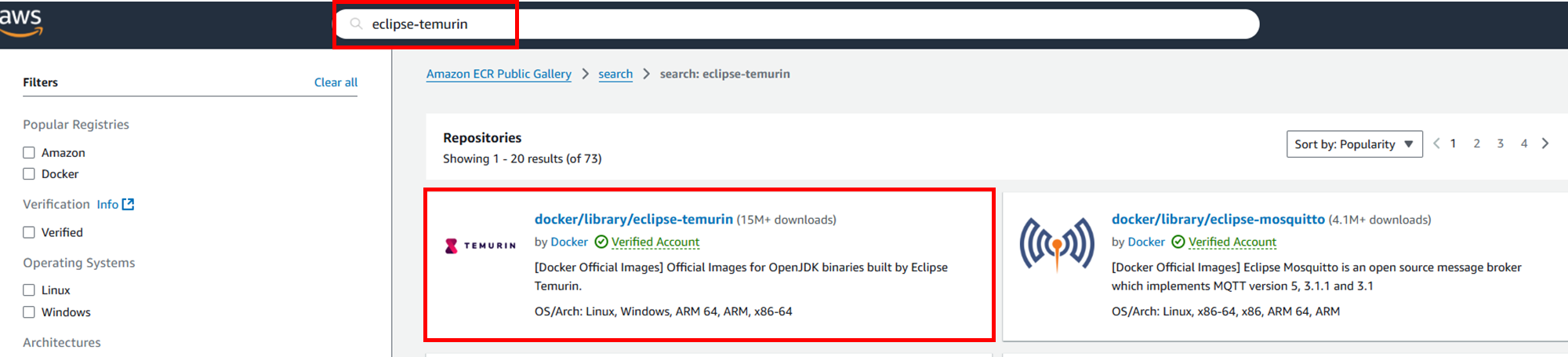Click the Architectures heading
The width and height of the screenshot is (1568, 357).
pyautogui.click(x=62, y=343)
